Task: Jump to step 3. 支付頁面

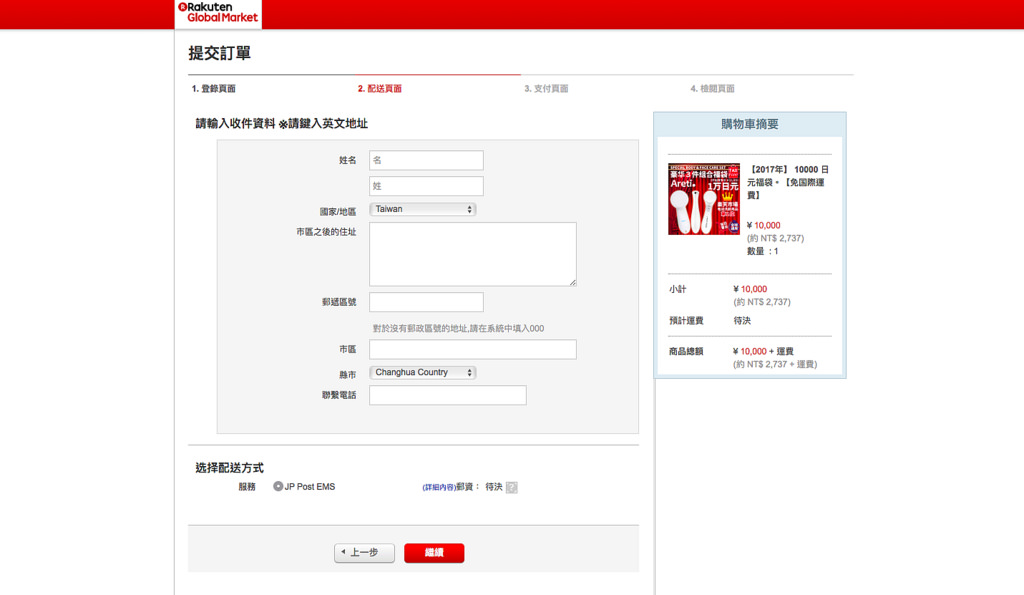Action: [x=546, y=89]
